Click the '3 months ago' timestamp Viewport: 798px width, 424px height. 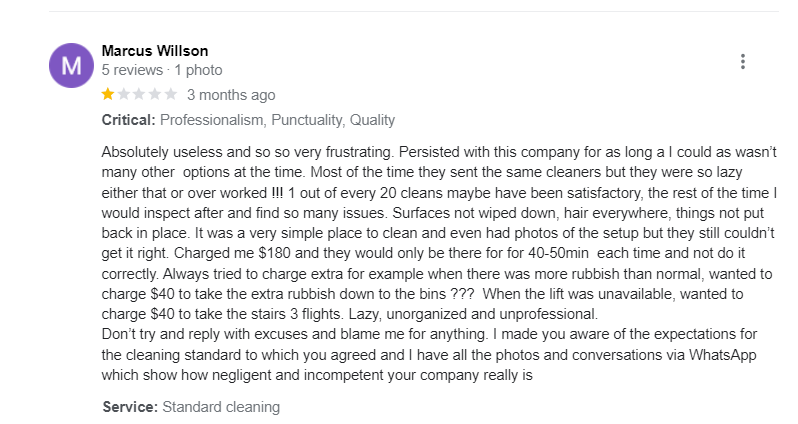pos(231,95)
